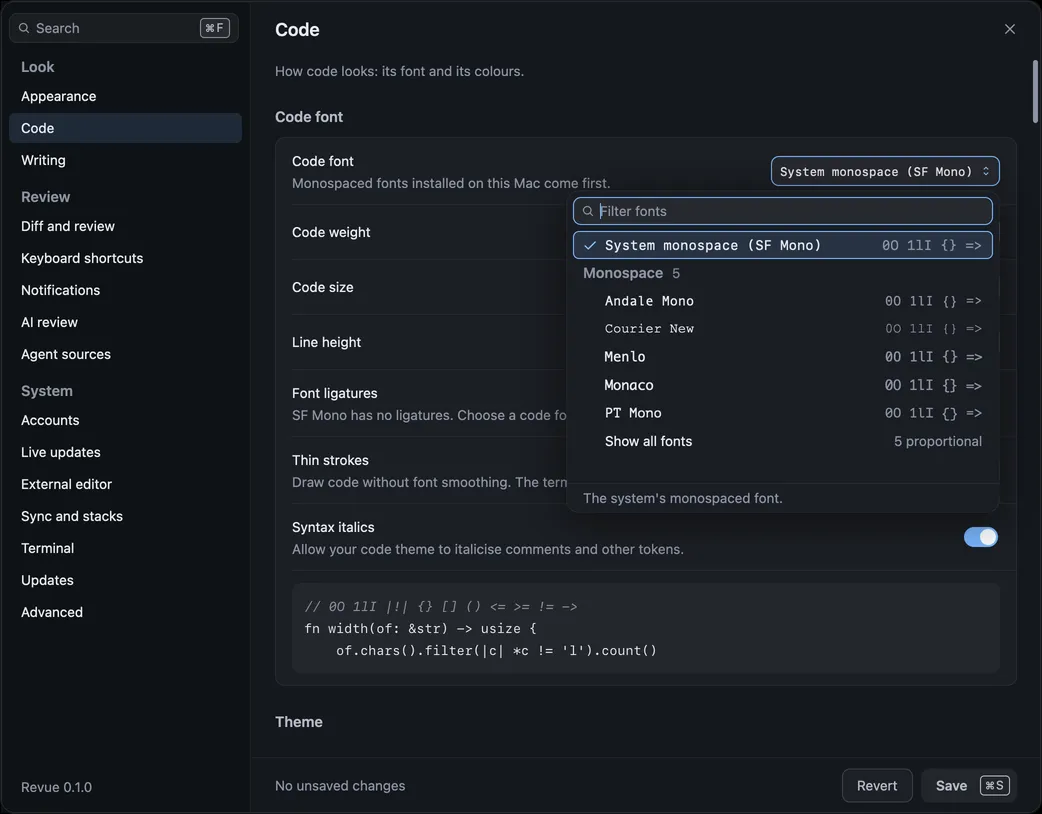Go to Accounts settings
The image size is (1042, 814).
point(125,420)
